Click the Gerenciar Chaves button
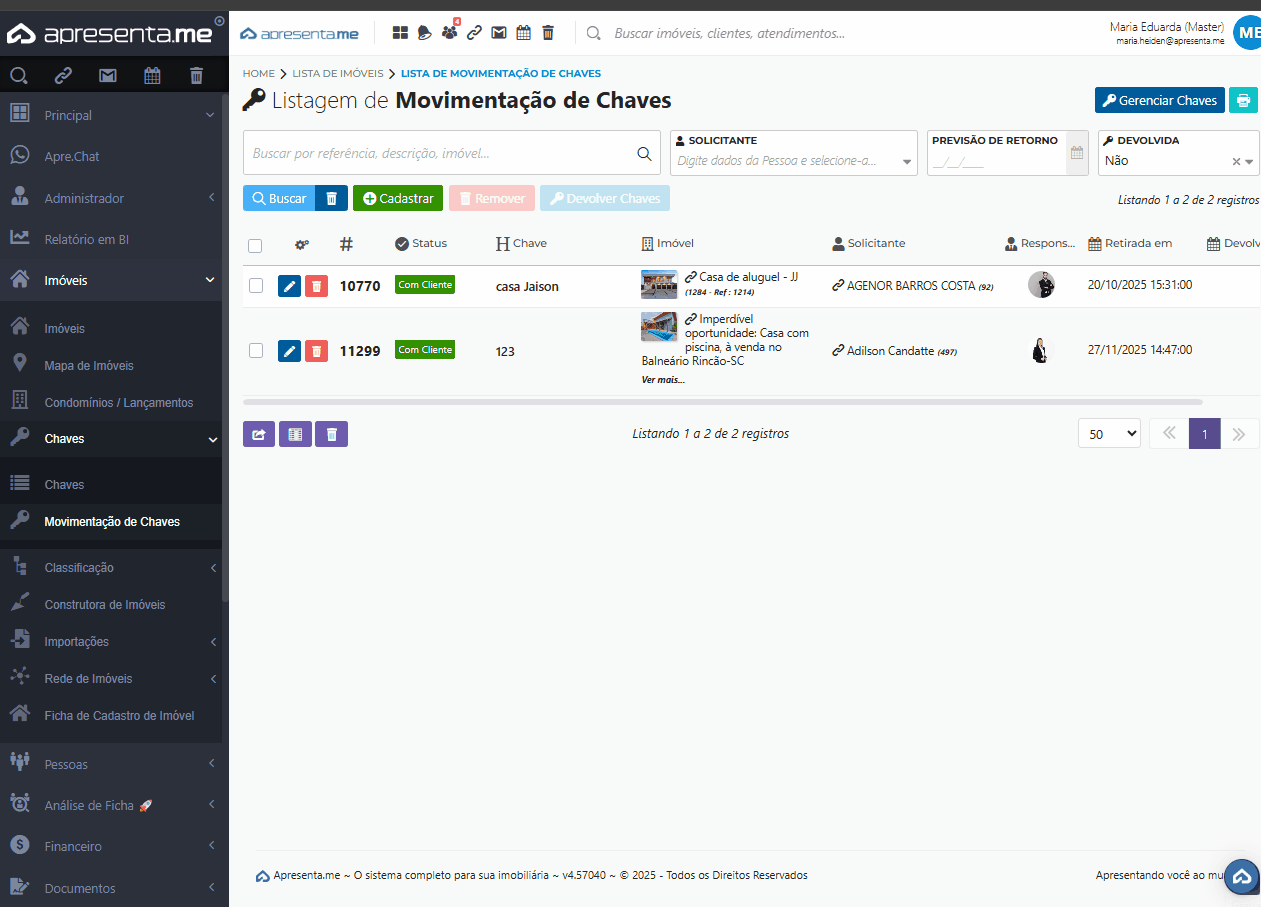1261x907 pixels. click(x=1159, y=100)
